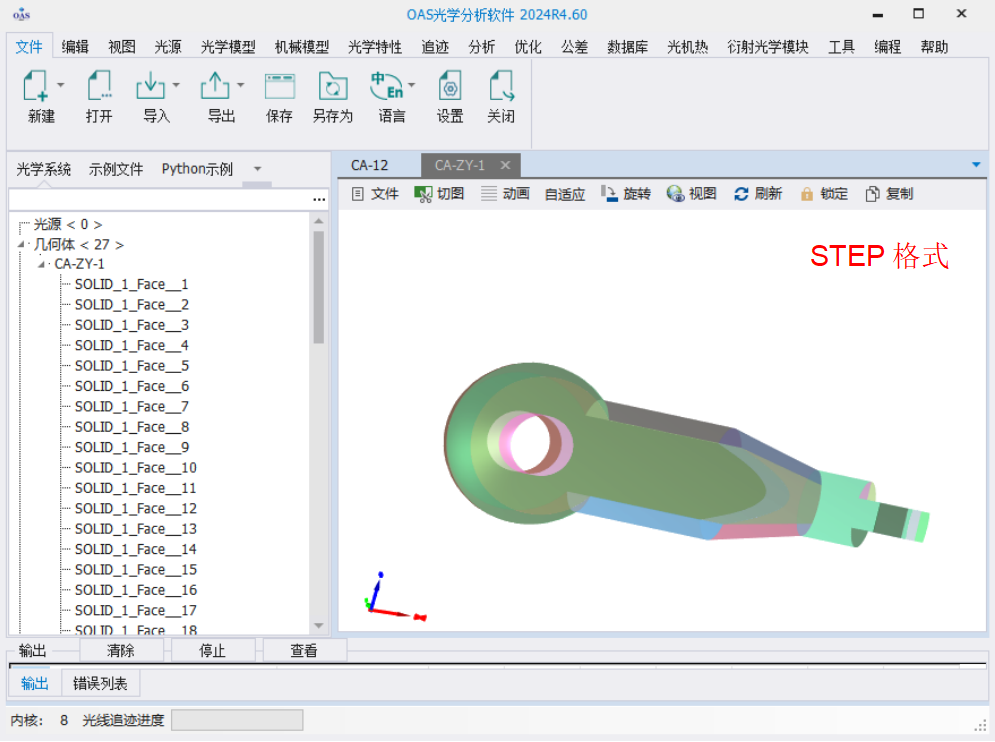This screenshot has width=995, height=742.
Task: Open the 文件 ribbon tab
Action: point(29,47)
